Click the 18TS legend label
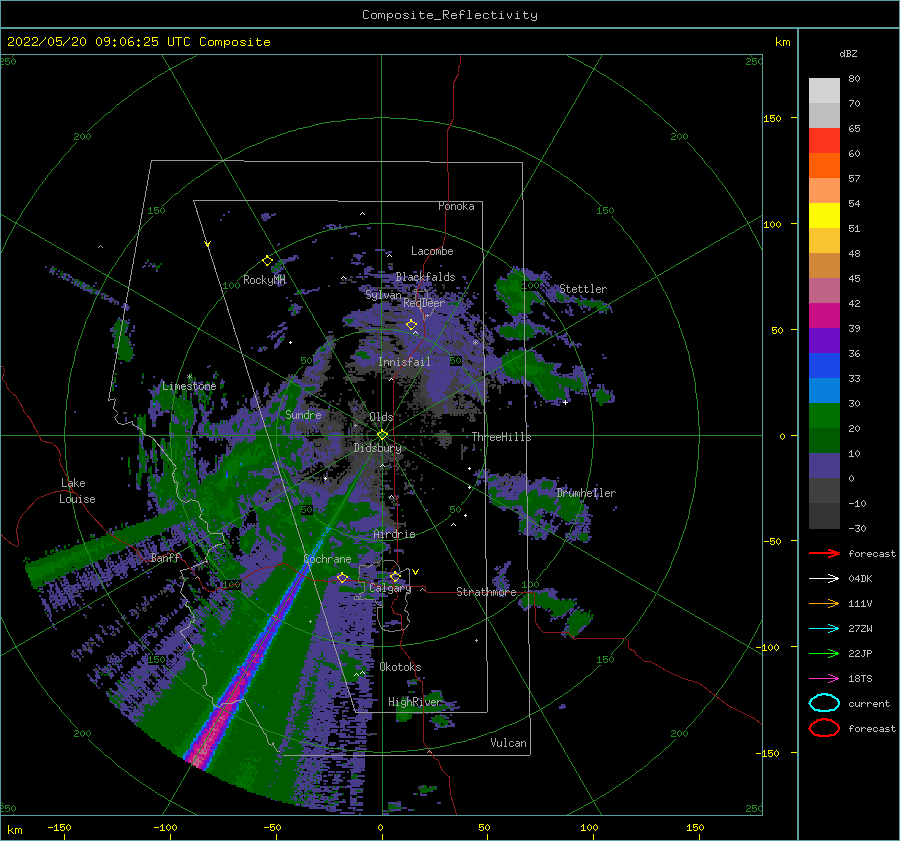This screenshot has width=900, height=841. 860,679
